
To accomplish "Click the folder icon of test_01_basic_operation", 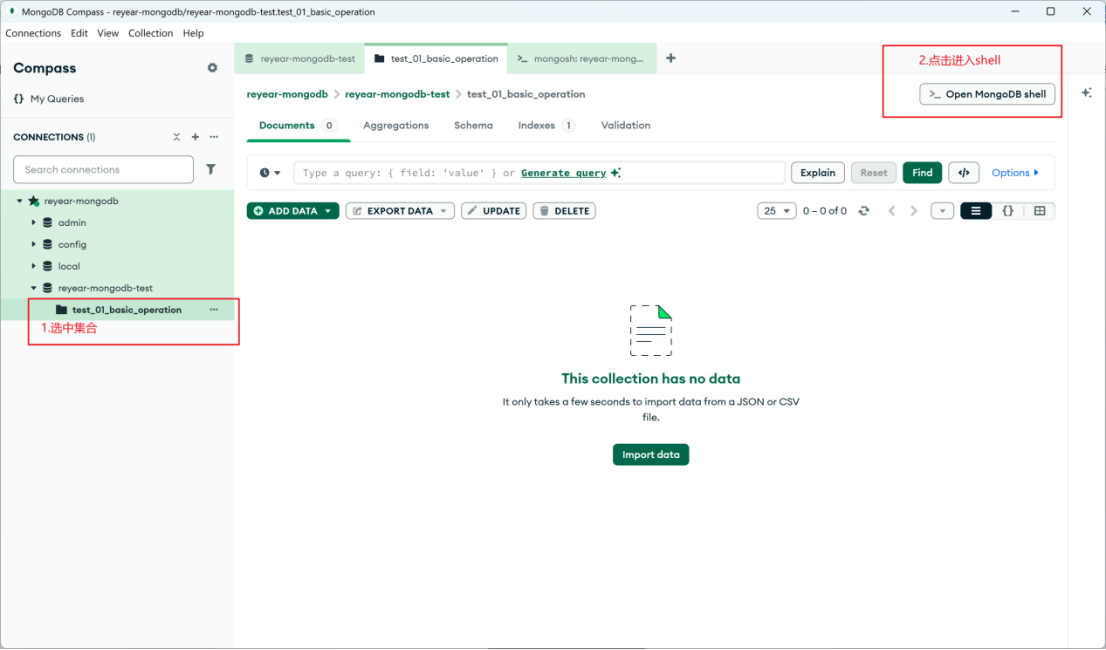I will pyautogui.click(x=61, y=309).
